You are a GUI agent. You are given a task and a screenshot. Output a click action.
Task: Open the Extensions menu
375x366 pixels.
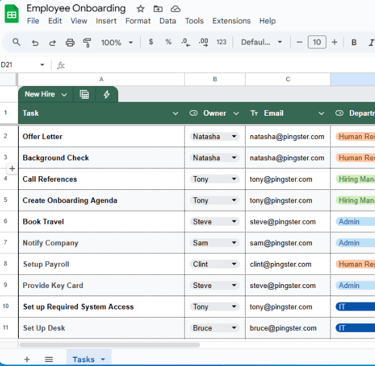tap(231, 21)
